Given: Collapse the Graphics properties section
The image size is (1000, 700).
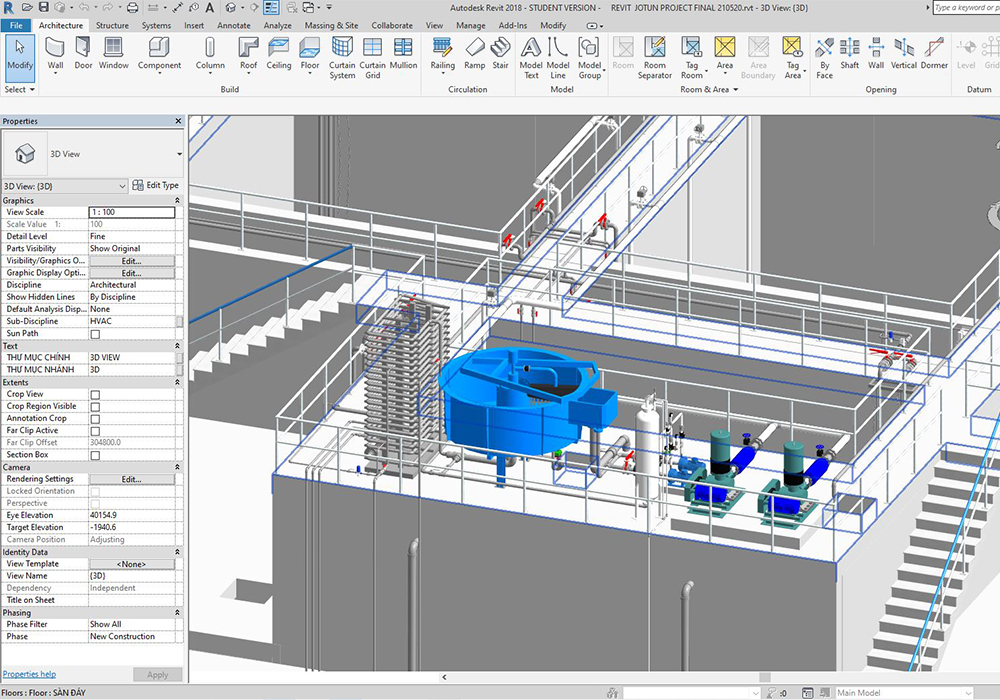Looking at the screenshot, I should pos(178,201).
